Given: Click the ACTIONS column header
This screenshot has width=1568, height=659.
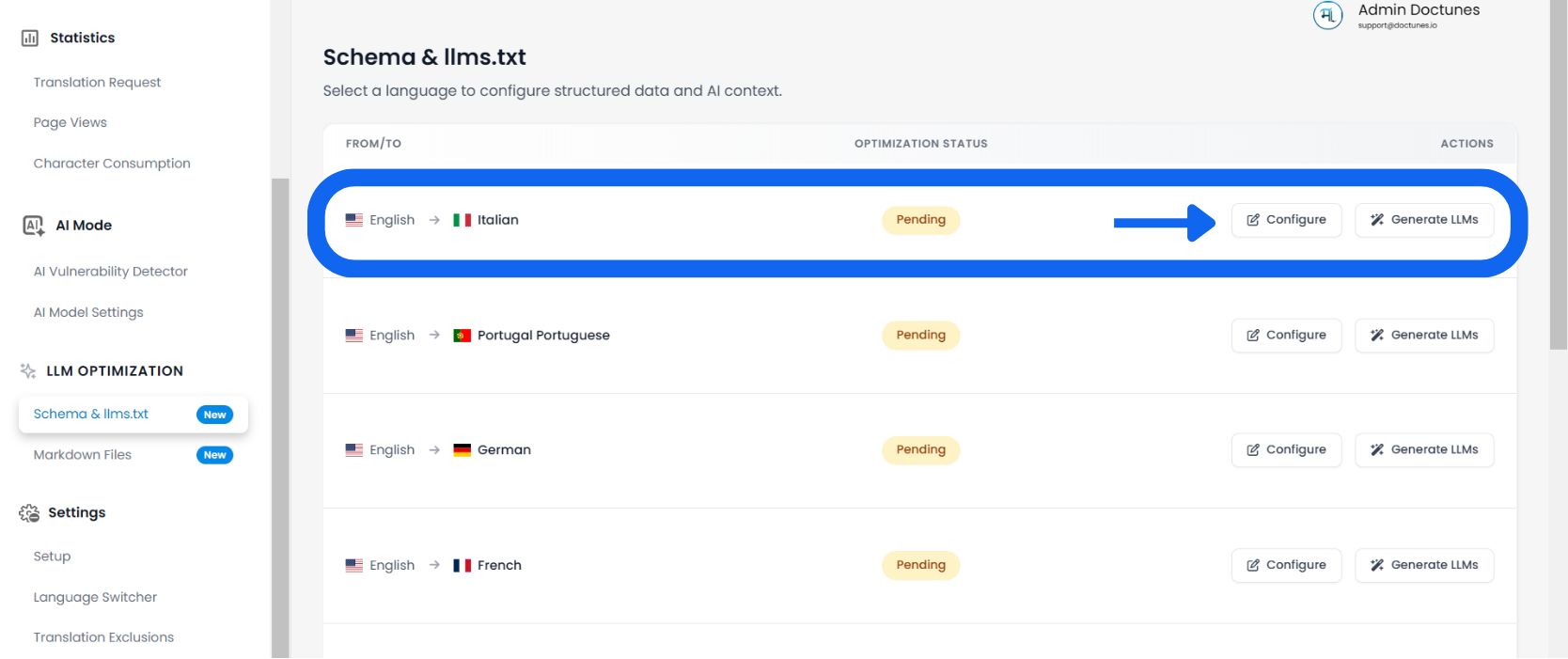Looking at the screenshot, I should click(x=1466, y=144).
